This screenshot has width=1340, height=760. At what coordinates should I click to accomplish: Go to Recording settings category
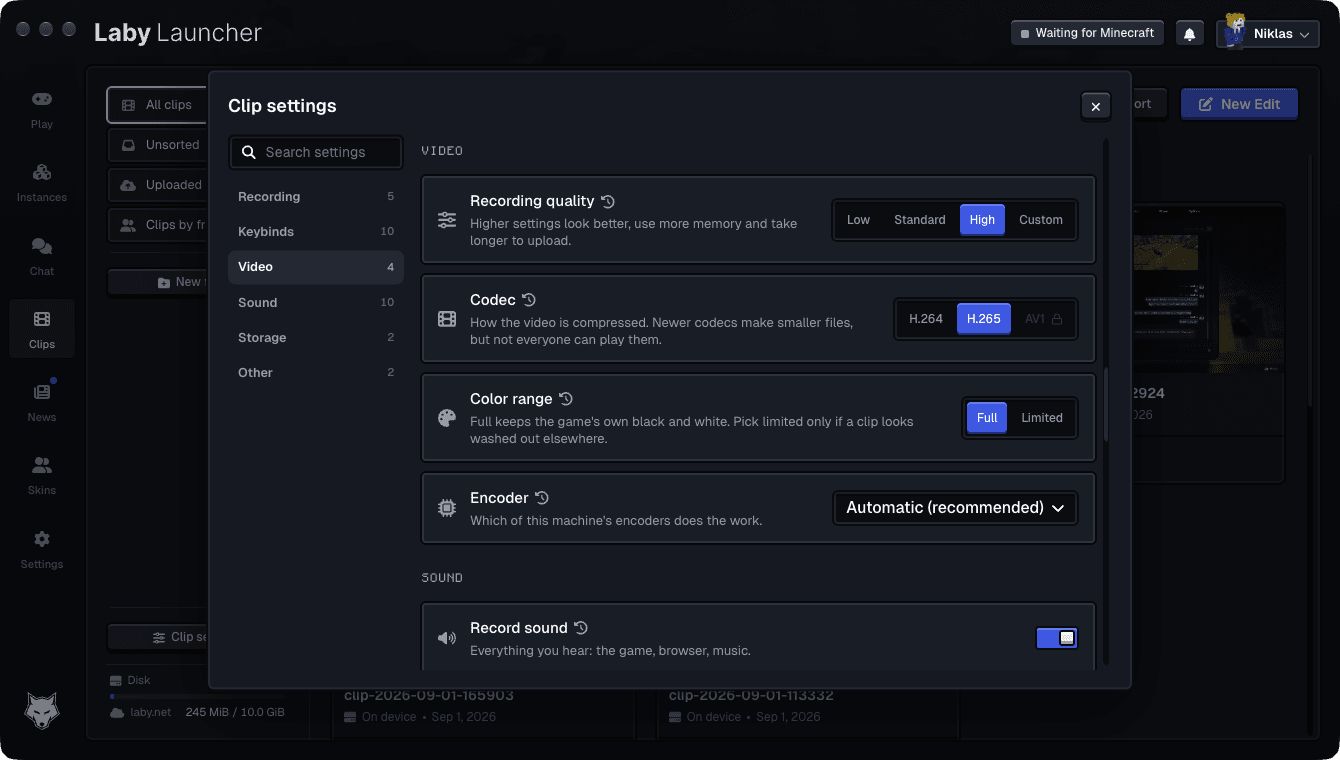[x=316, y=197]
